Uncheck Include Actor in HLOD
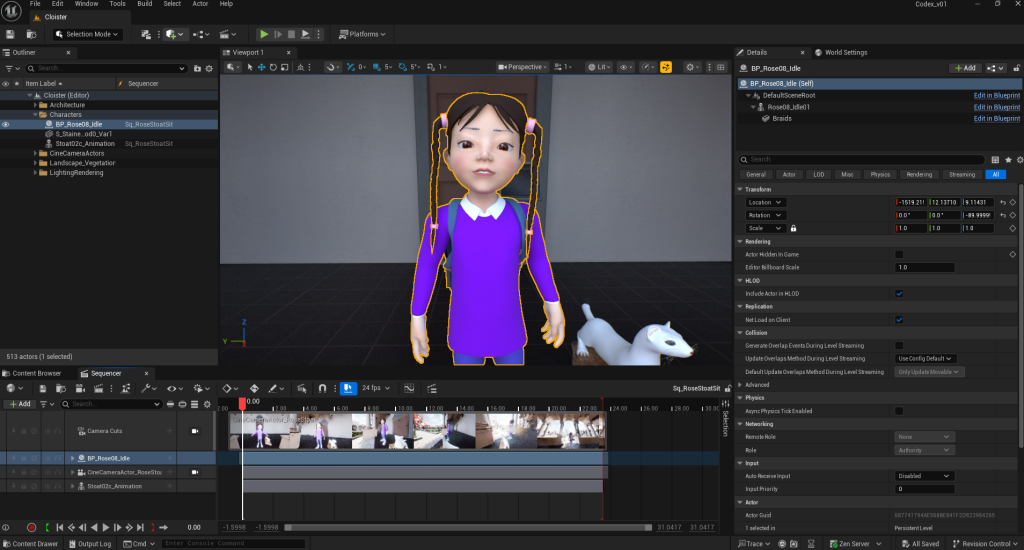 coord(899,293)
